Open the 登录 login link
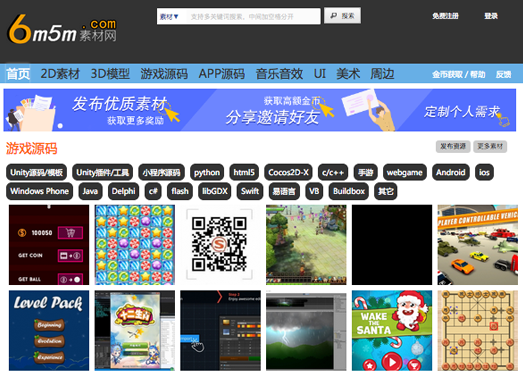Image resolution: width=523 pixels, height=375 pixels. tap(491, 16)
